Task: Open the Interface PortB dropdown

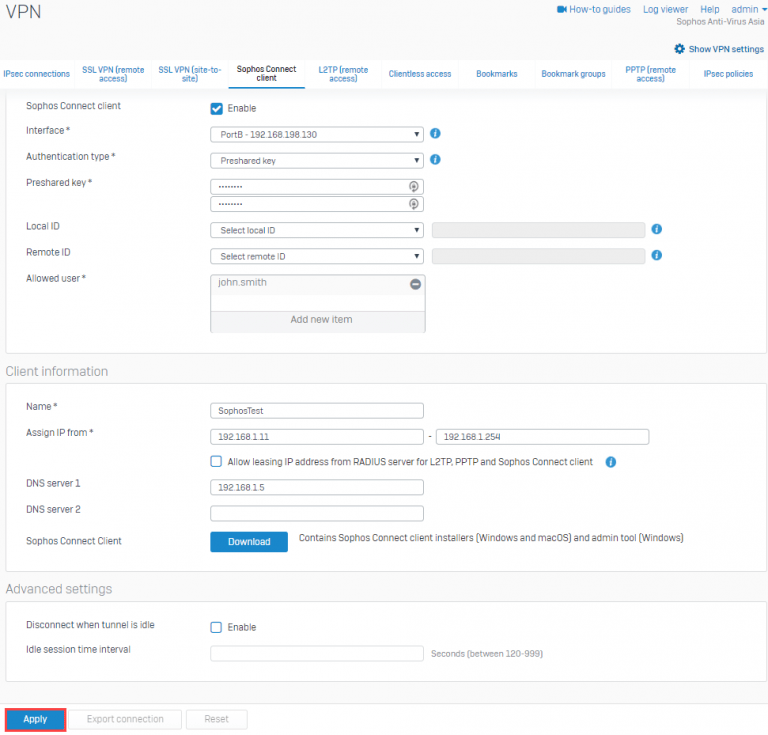Action: click(317, 134)
